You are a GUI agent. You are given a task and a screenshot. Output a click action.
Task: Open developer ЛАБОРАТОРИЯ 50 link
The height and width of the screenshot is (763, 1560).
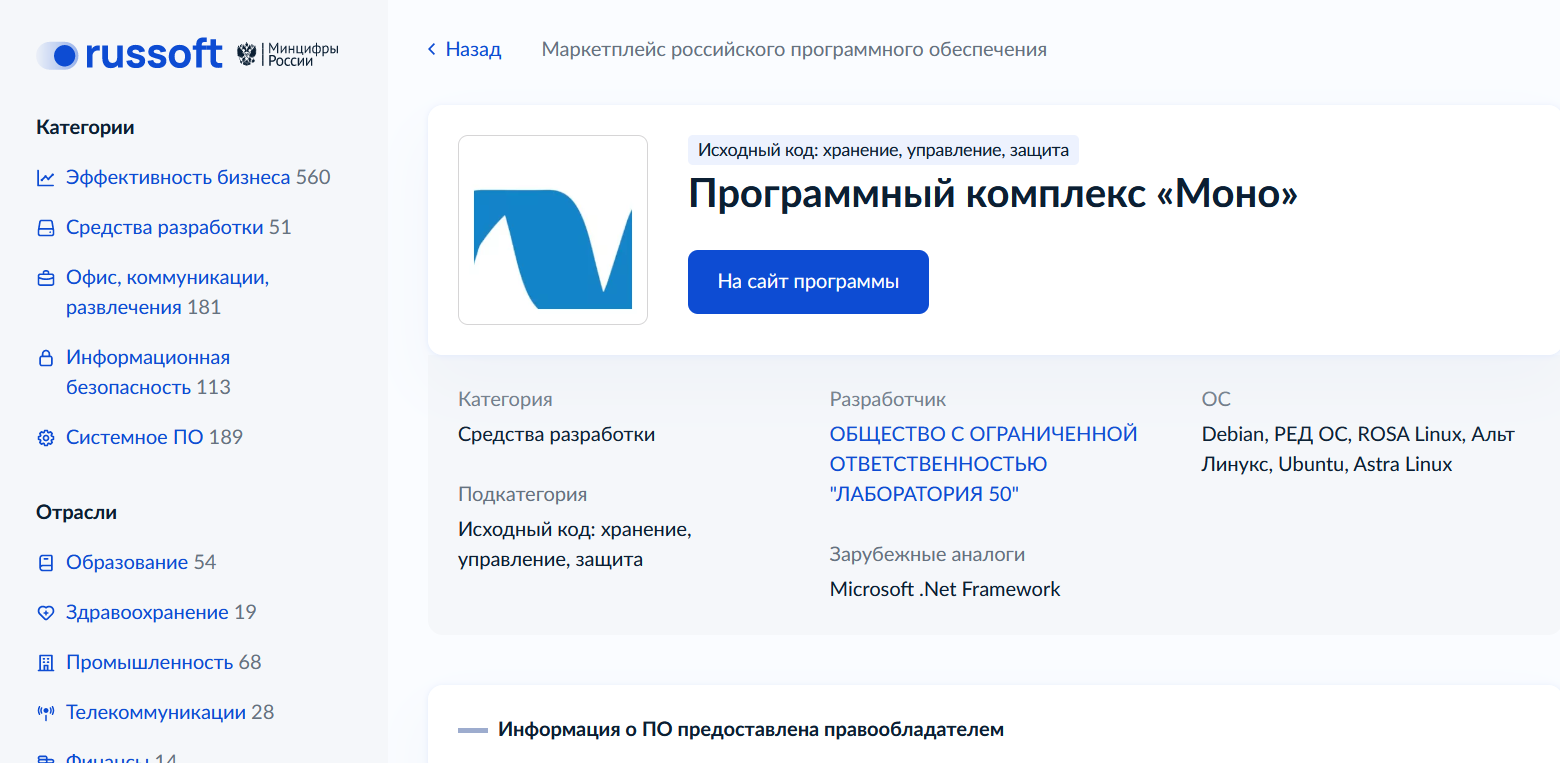[984, 464]
